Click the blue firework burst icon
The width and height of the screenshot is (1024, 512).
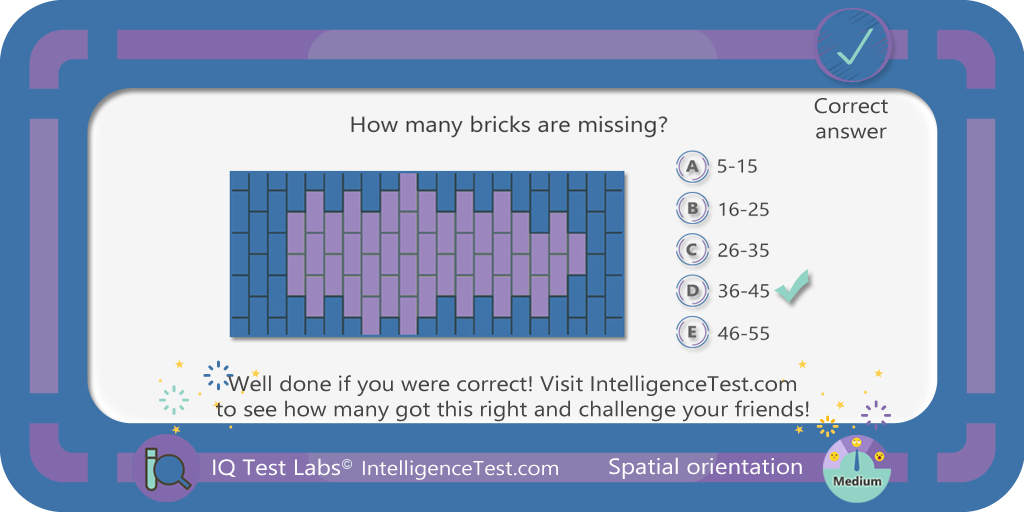point(218,376)
